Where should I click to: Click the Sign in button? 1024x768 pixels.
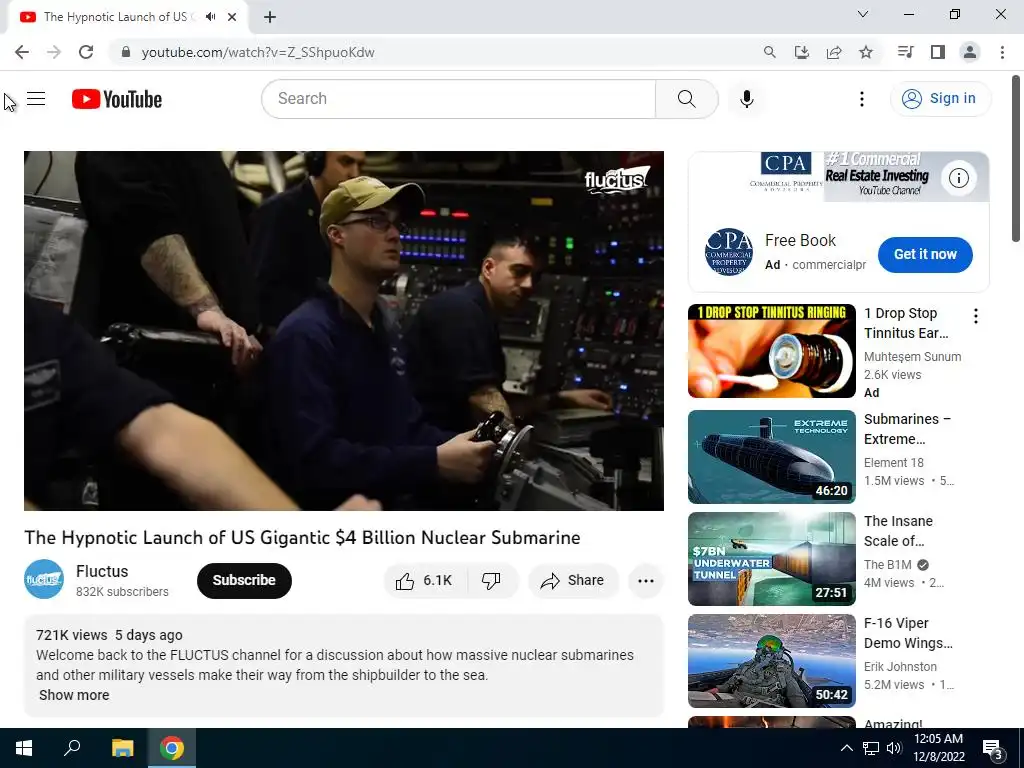tap(940, 99)
